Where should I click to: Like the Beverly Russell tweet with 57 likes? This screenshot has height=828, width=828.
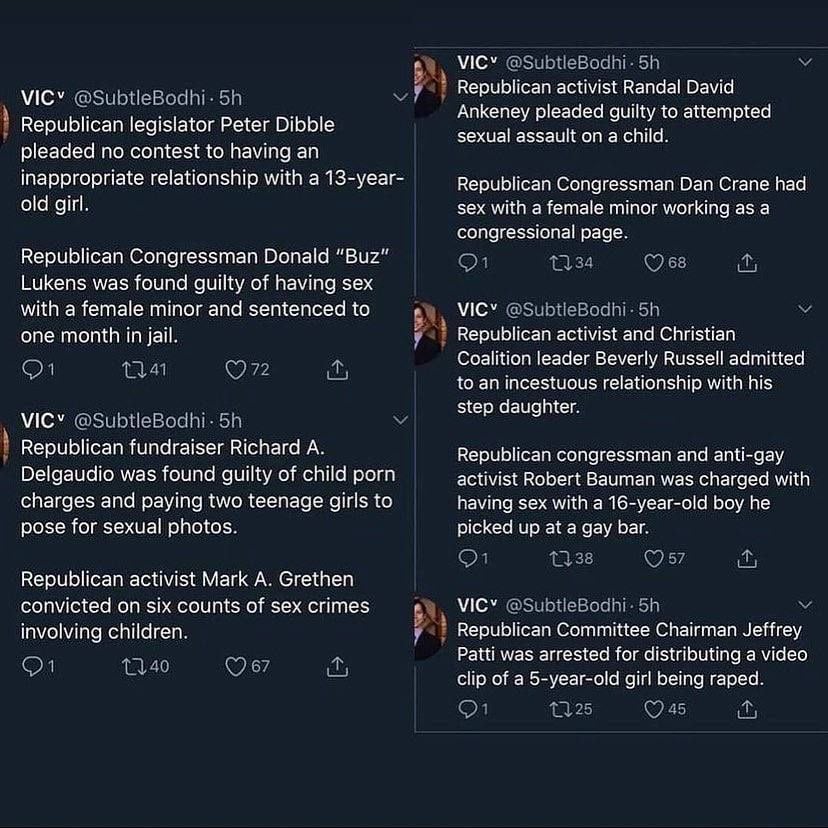(654, 558)
